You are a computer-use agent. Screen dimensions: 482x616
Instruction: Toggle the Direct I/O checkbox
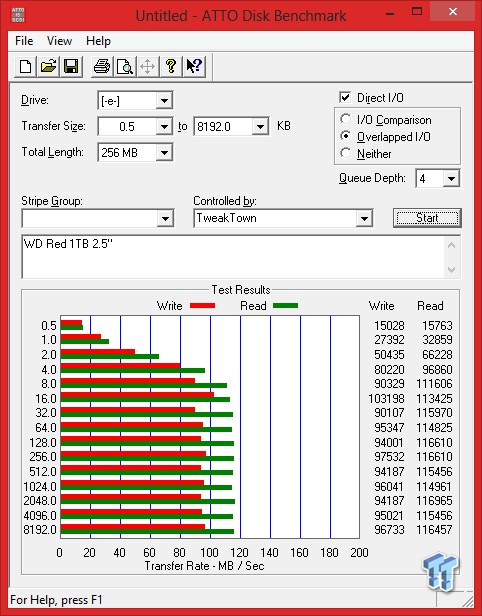(345, 97)
